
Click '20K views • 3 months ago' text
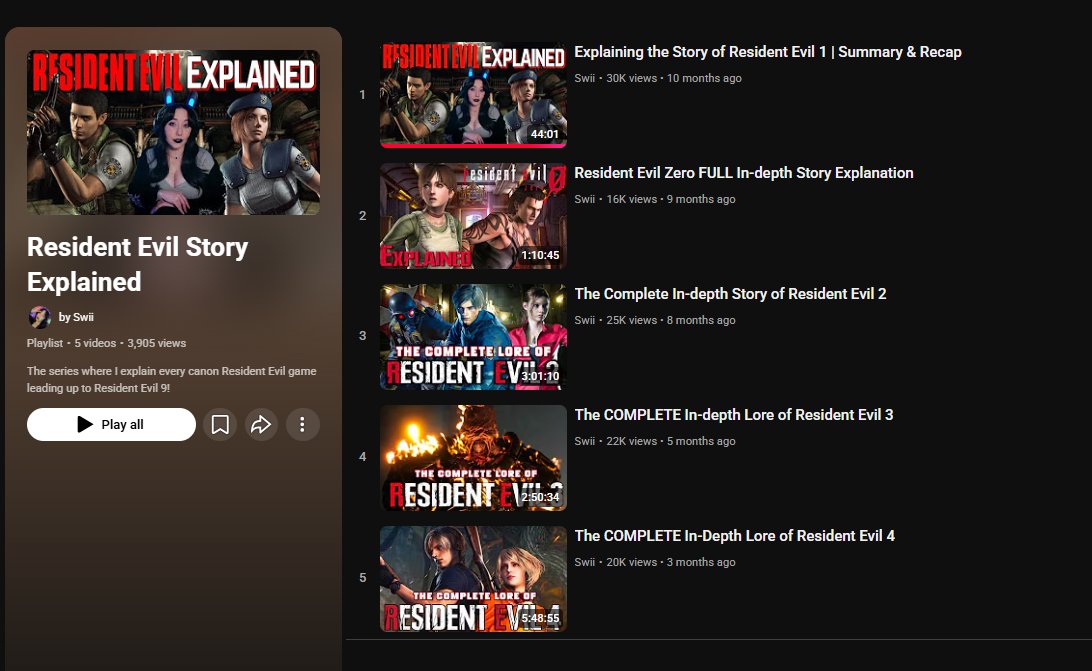tap(671, 562)
